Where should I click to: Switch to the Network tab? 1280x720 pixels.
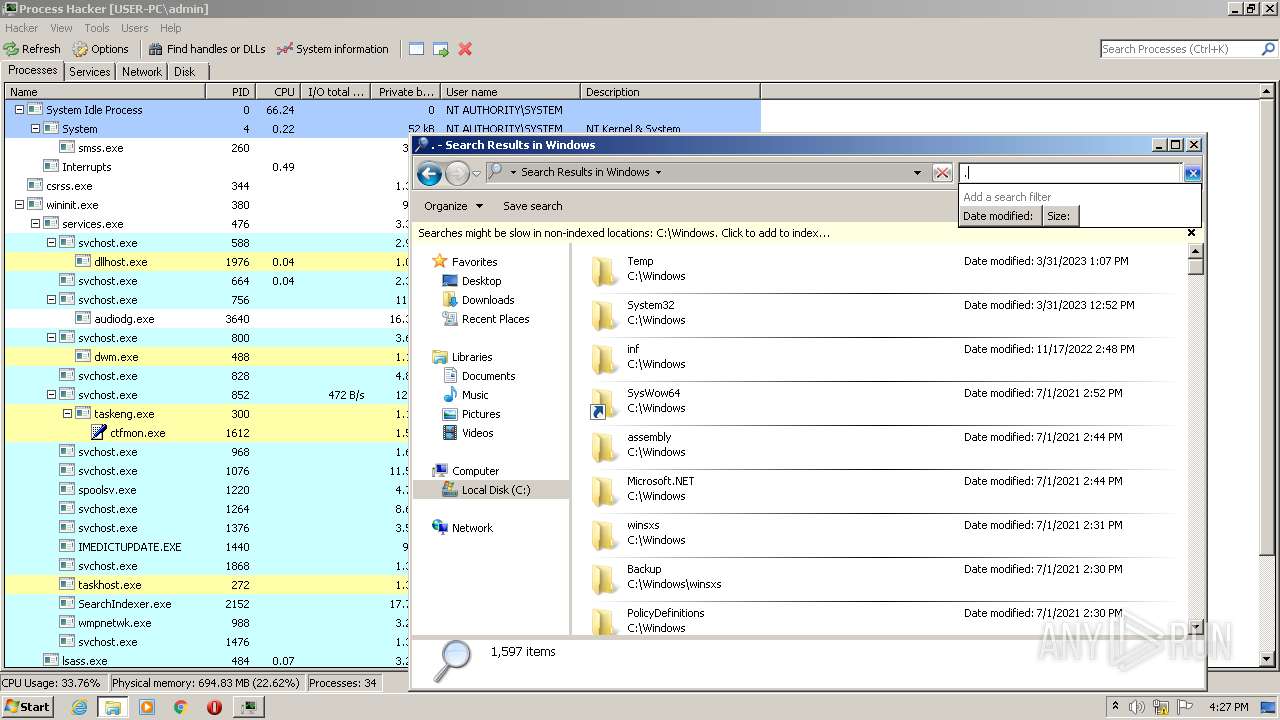(x=142, y=72)
